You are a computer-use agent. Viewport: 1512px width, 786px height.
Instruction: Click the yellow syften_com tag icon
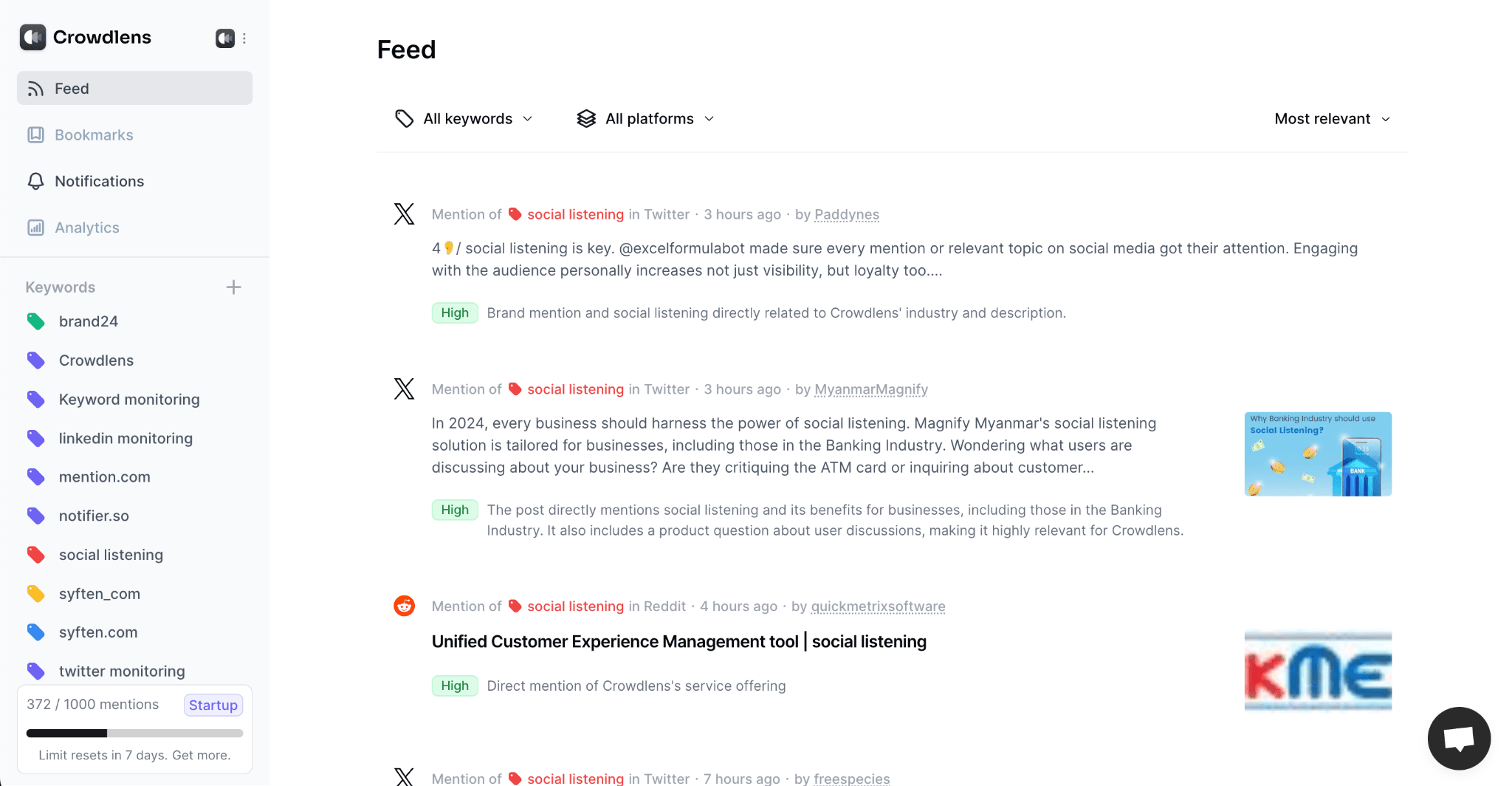click(x=36, y=594)
